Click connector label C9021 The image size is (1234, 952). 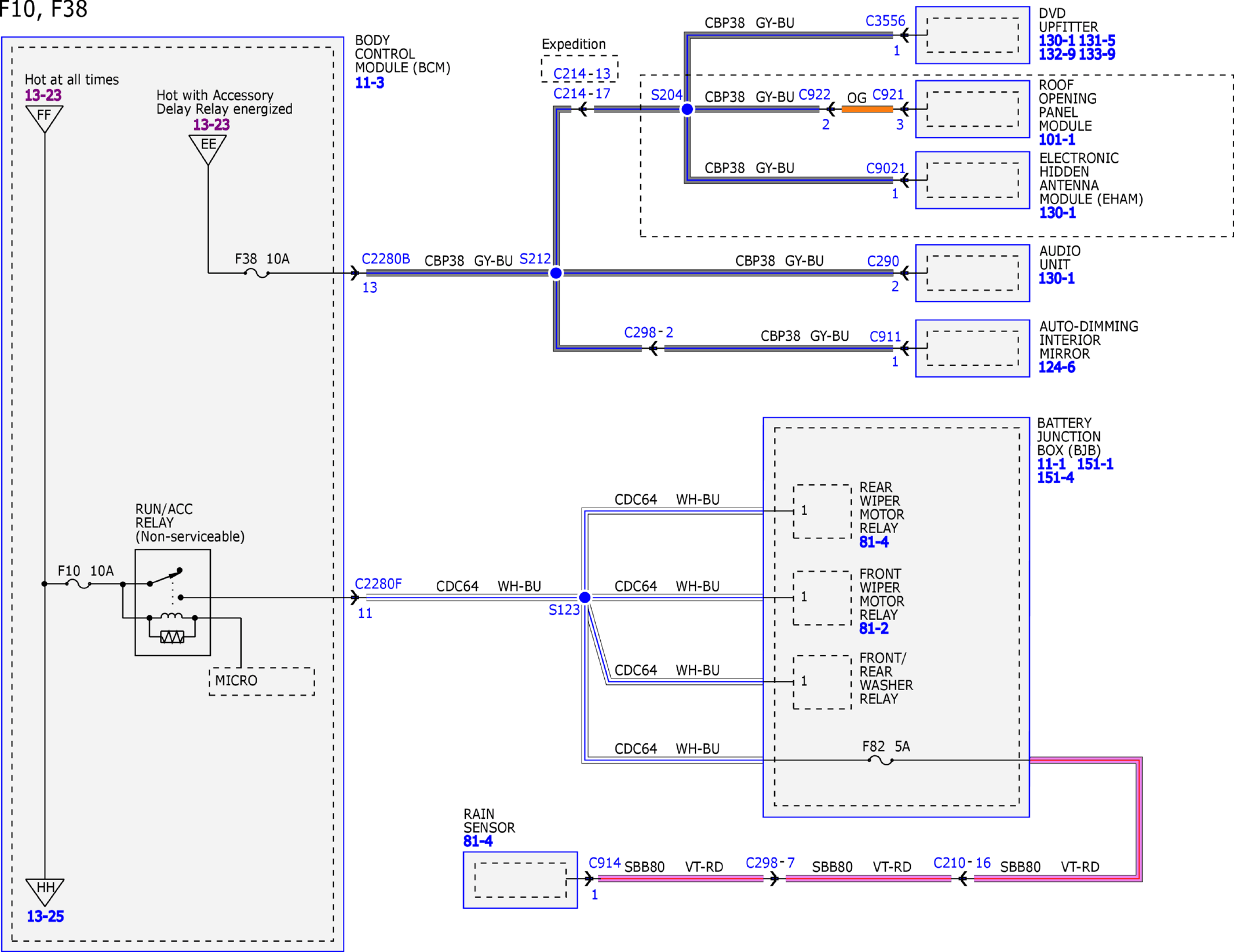click(x=886, y=169)
